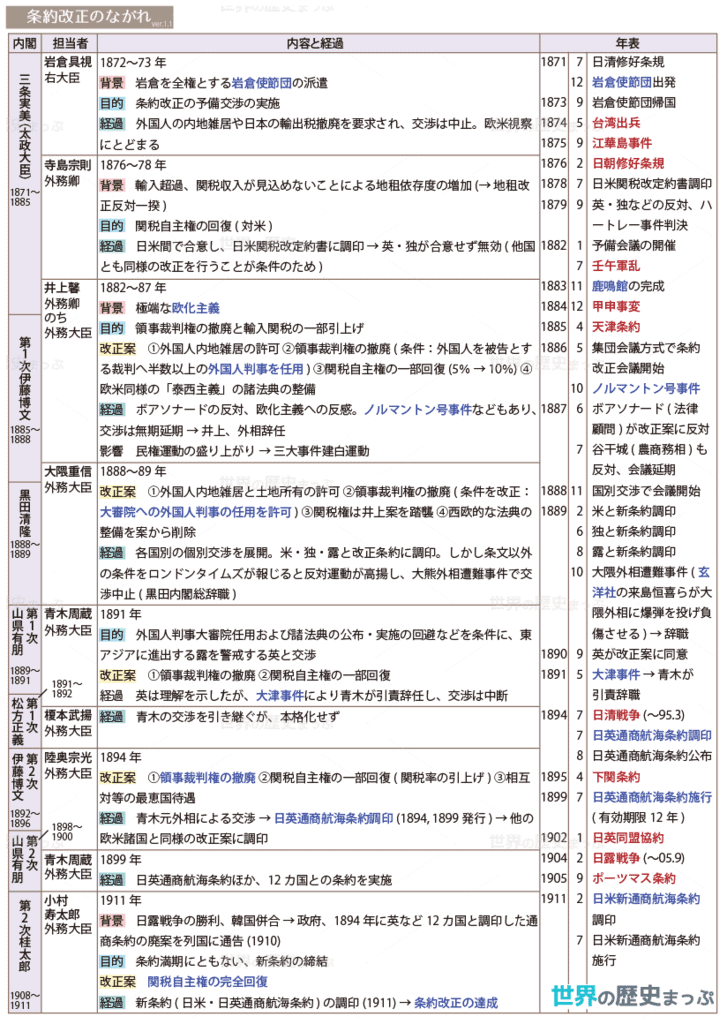Click the blue "外国人判事を任用" phrase
The height and width of the screenshot is (1024, 727).
tap(255, 369)
